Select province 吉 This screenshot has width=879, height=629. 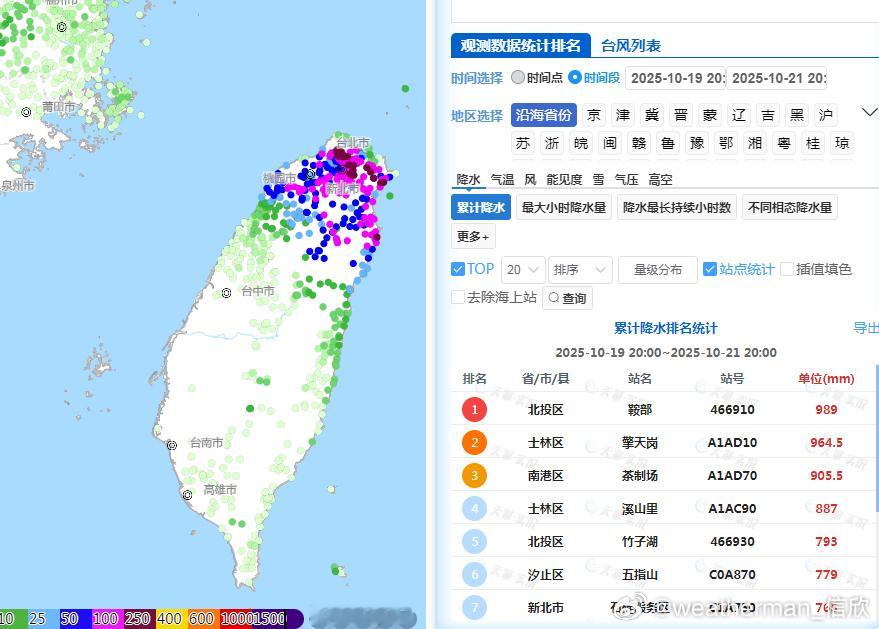[x=767, y=115]
